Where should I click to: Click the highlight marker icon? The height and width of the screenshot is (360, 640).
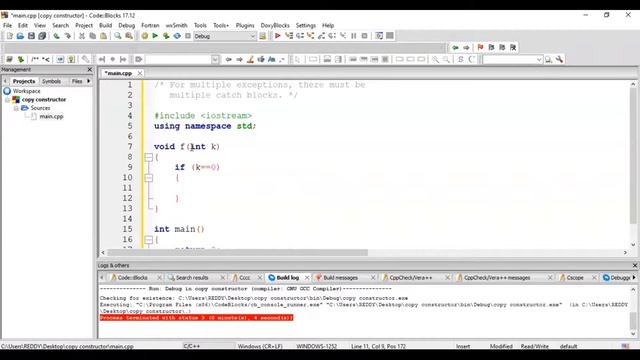click(250, 60)
